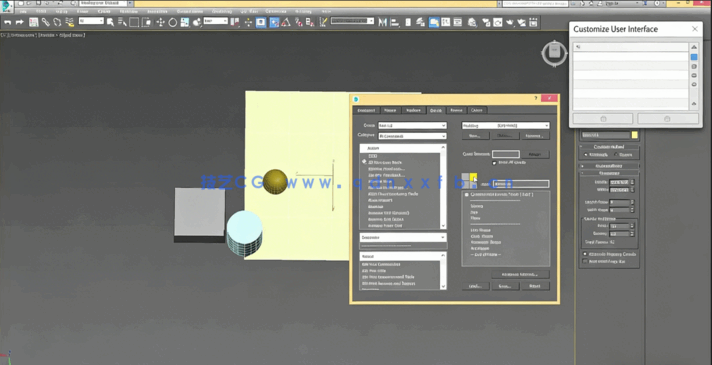Open the Curve Editor

coord(445,22)
